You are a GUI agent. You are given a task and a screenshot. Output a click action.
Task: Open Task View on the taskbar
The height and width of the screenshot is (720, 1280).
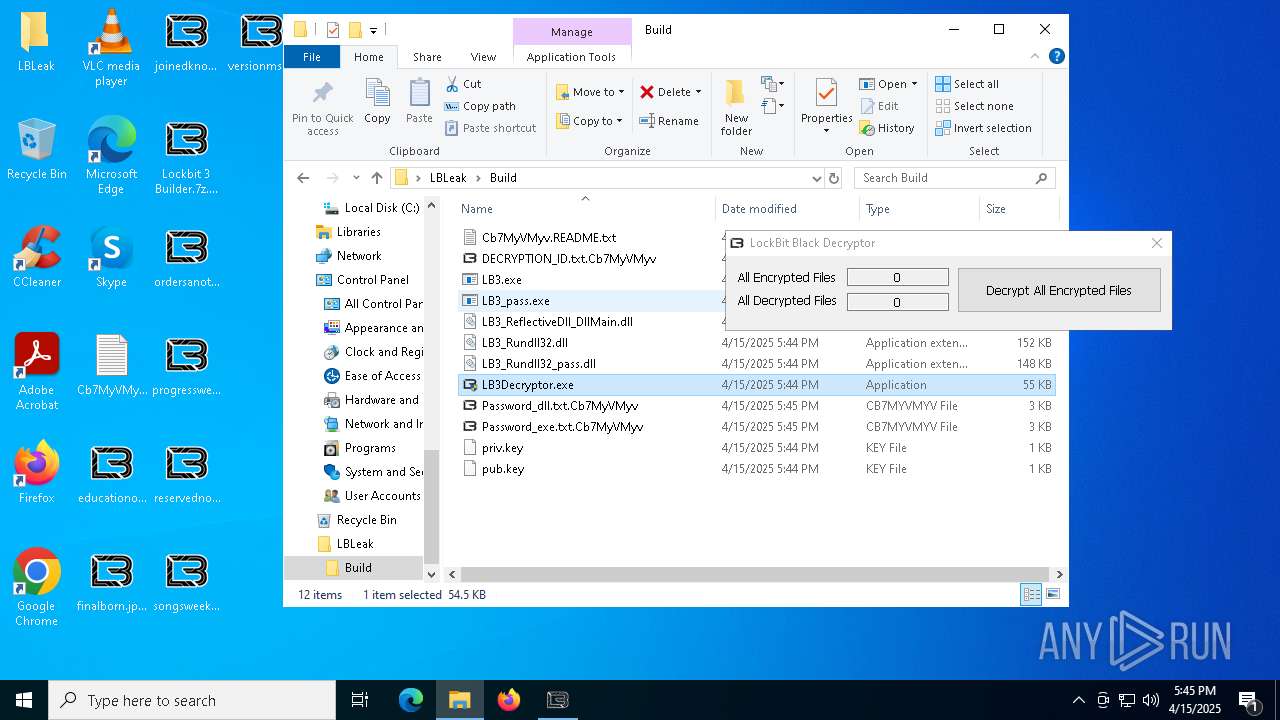(x=360, y=700)
